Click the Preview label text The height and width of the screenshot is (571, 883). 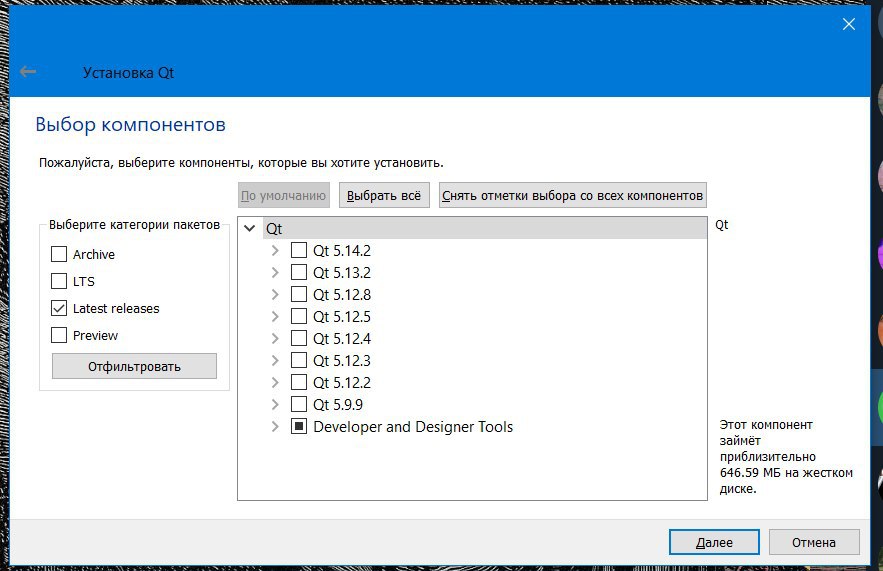tap(95, 335)
